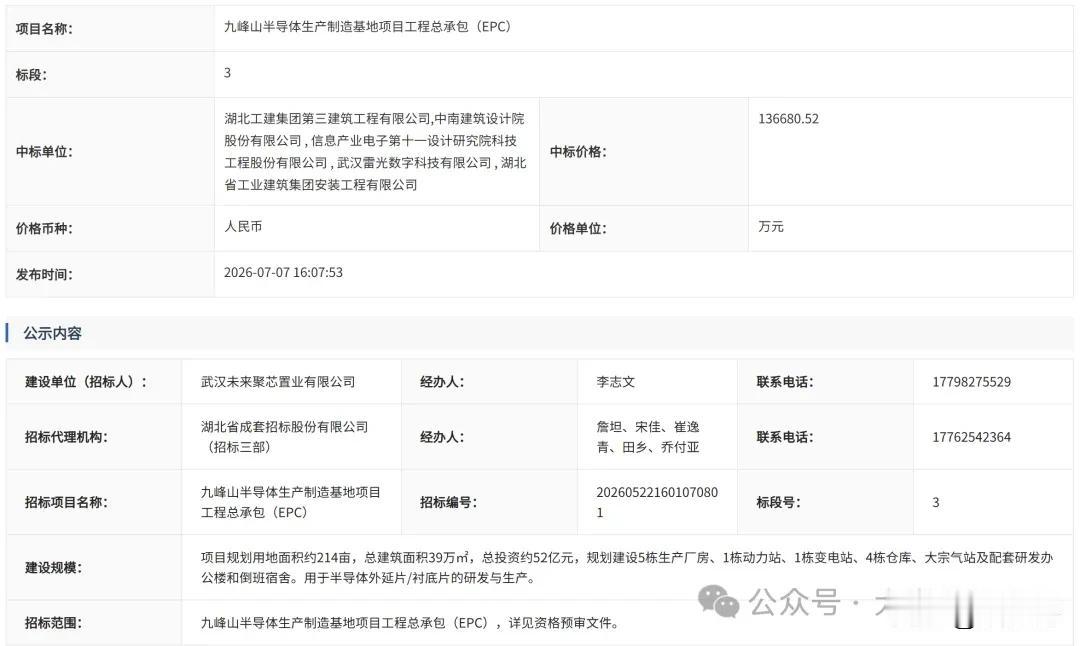1080x646 pixels.
Task: Select price unit value 万元
Action: [771, 227]
